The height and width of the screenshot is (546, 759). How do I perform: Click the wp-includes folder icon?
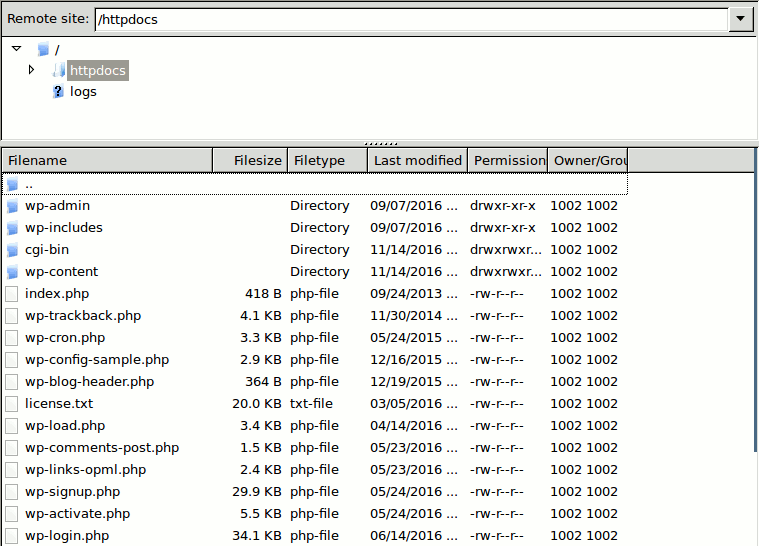pyautogui.click(x=12, y=228)
